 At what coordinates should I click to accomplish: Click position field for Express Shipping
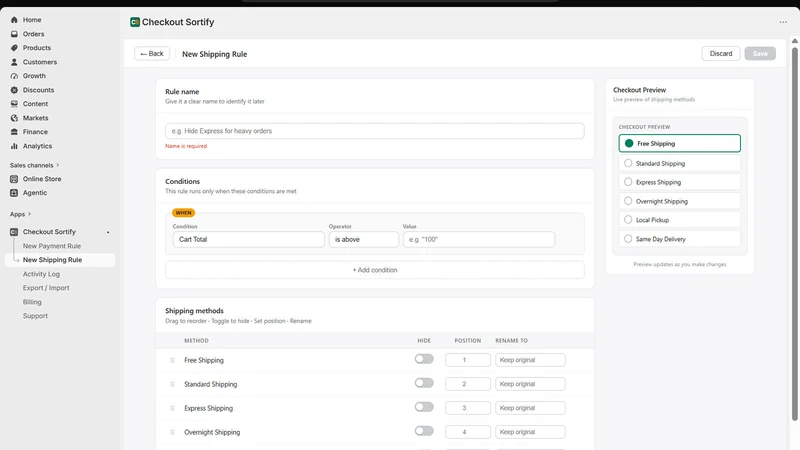coord(468,408)
